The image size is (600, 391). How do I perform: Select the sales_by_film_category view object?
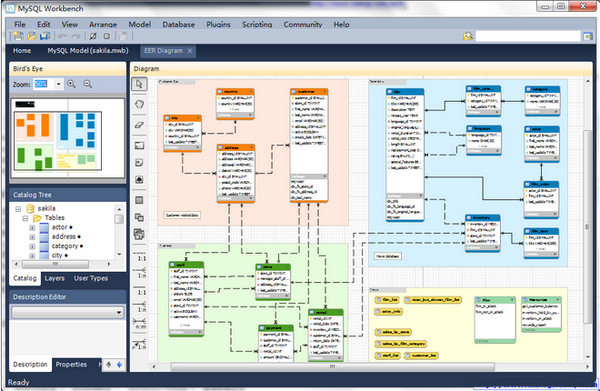400,344
